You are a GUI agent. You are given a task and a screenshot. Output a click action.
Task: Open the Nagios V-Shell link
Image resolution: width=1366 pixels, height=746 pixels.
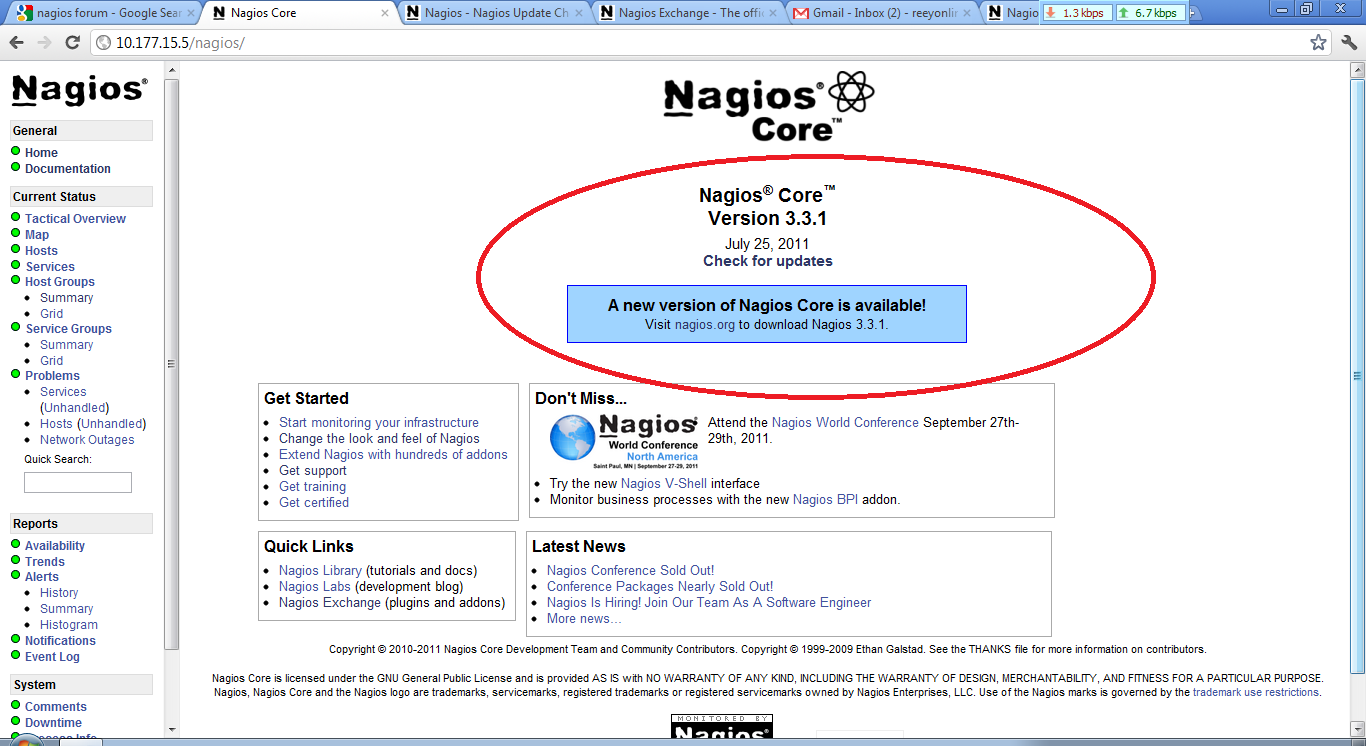(663, 484)
